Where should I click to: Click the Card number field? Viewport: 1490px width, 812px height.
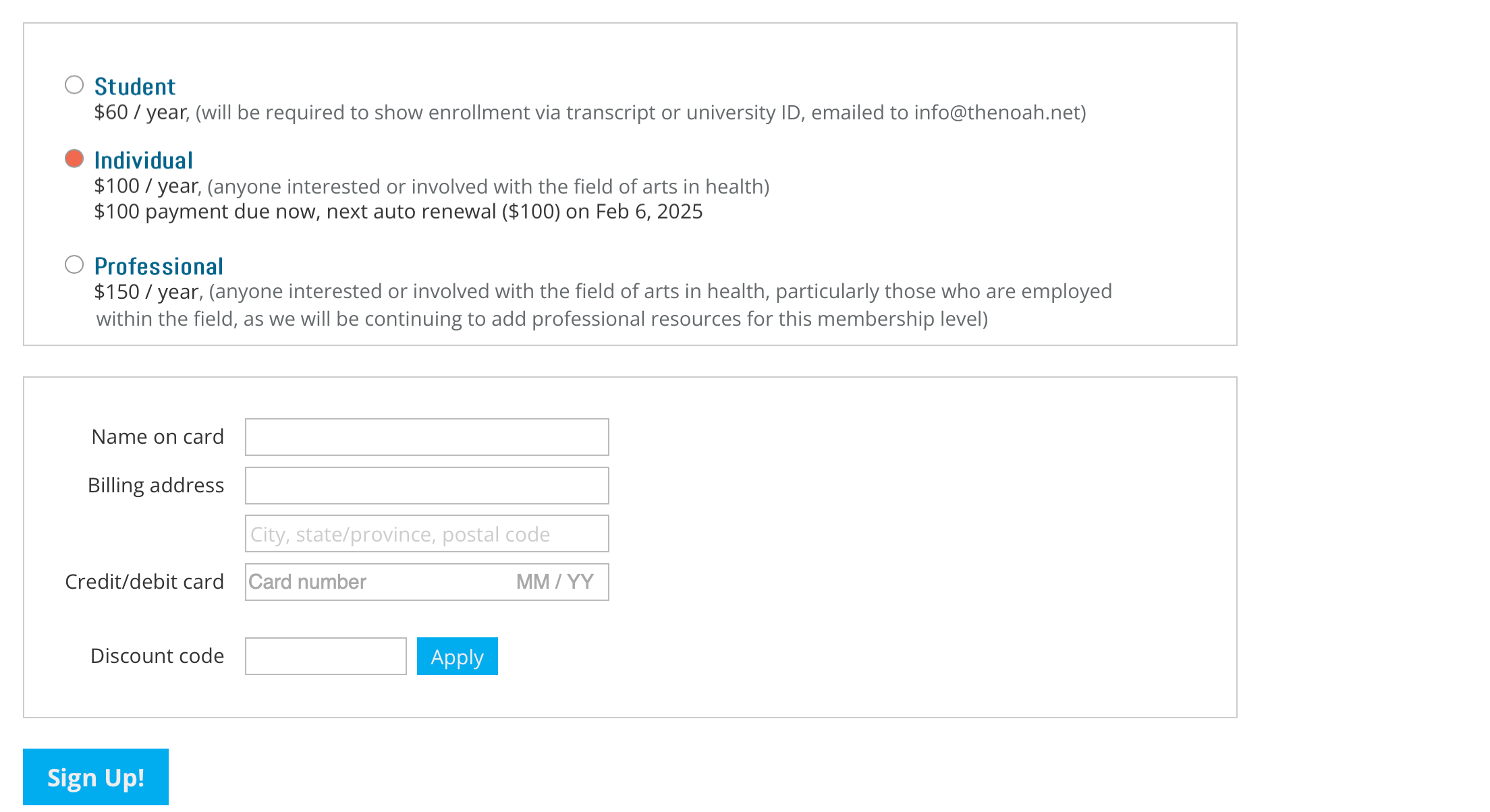[375, 582]
